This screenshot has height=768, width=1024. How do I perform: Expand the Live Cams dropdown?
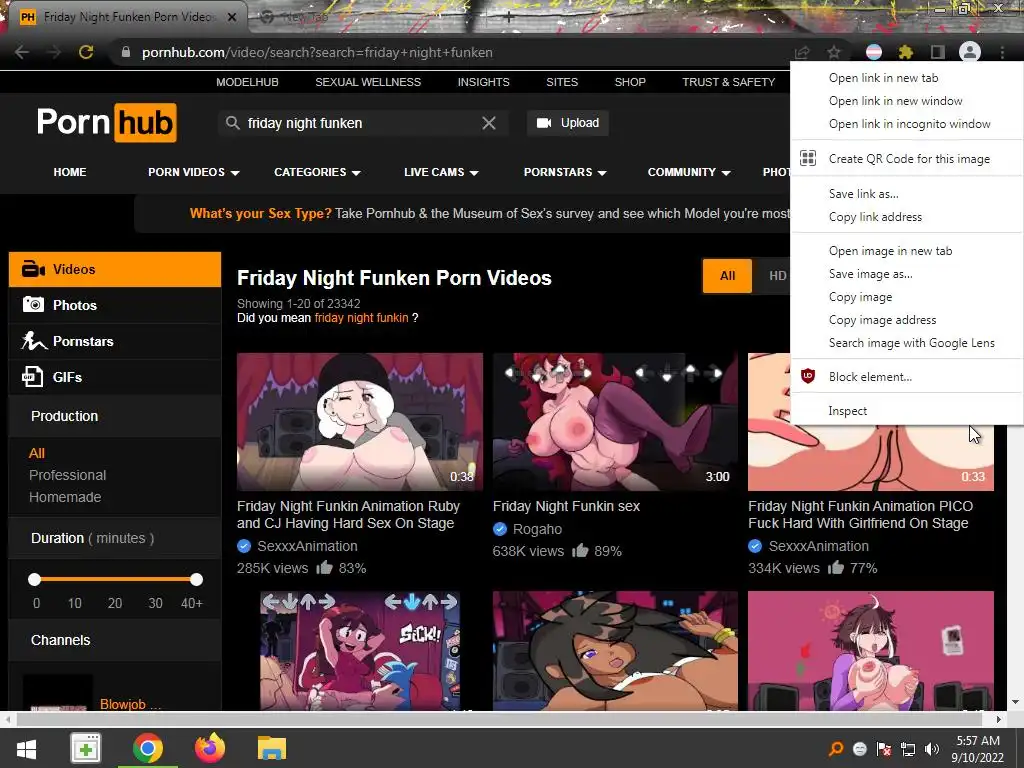(x=441, y=172)
